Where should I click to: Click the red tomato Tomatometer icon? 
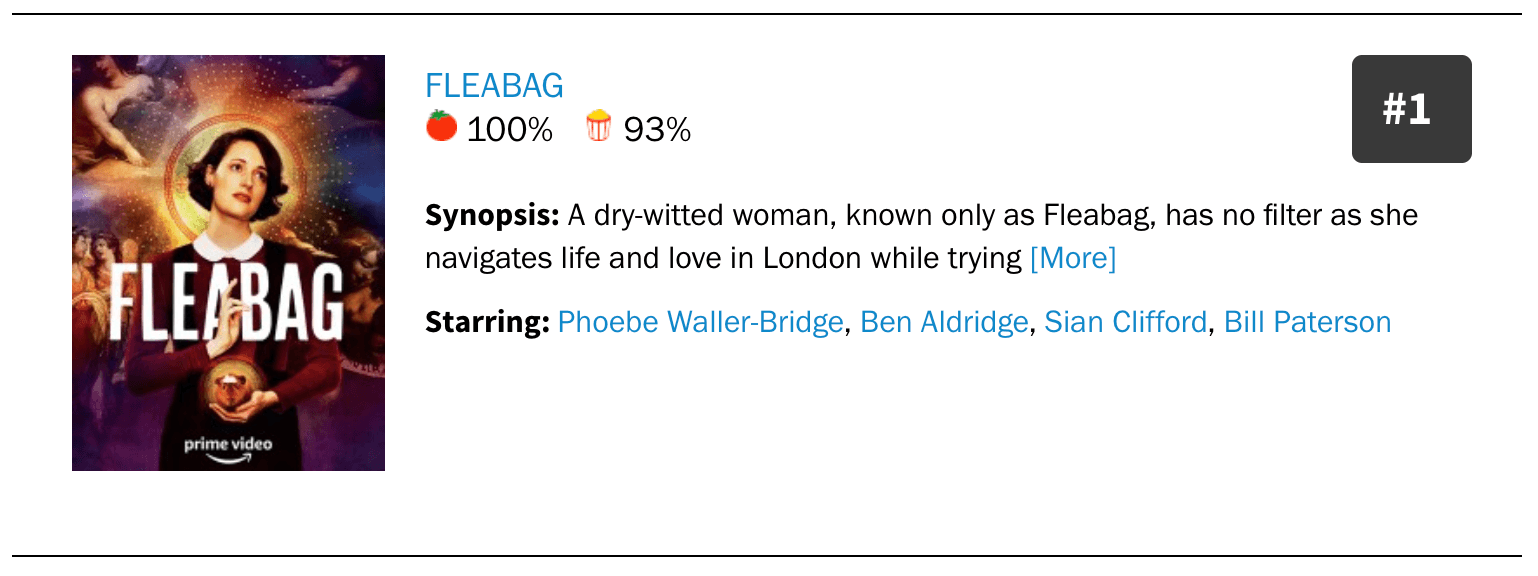tap(441, 127)
